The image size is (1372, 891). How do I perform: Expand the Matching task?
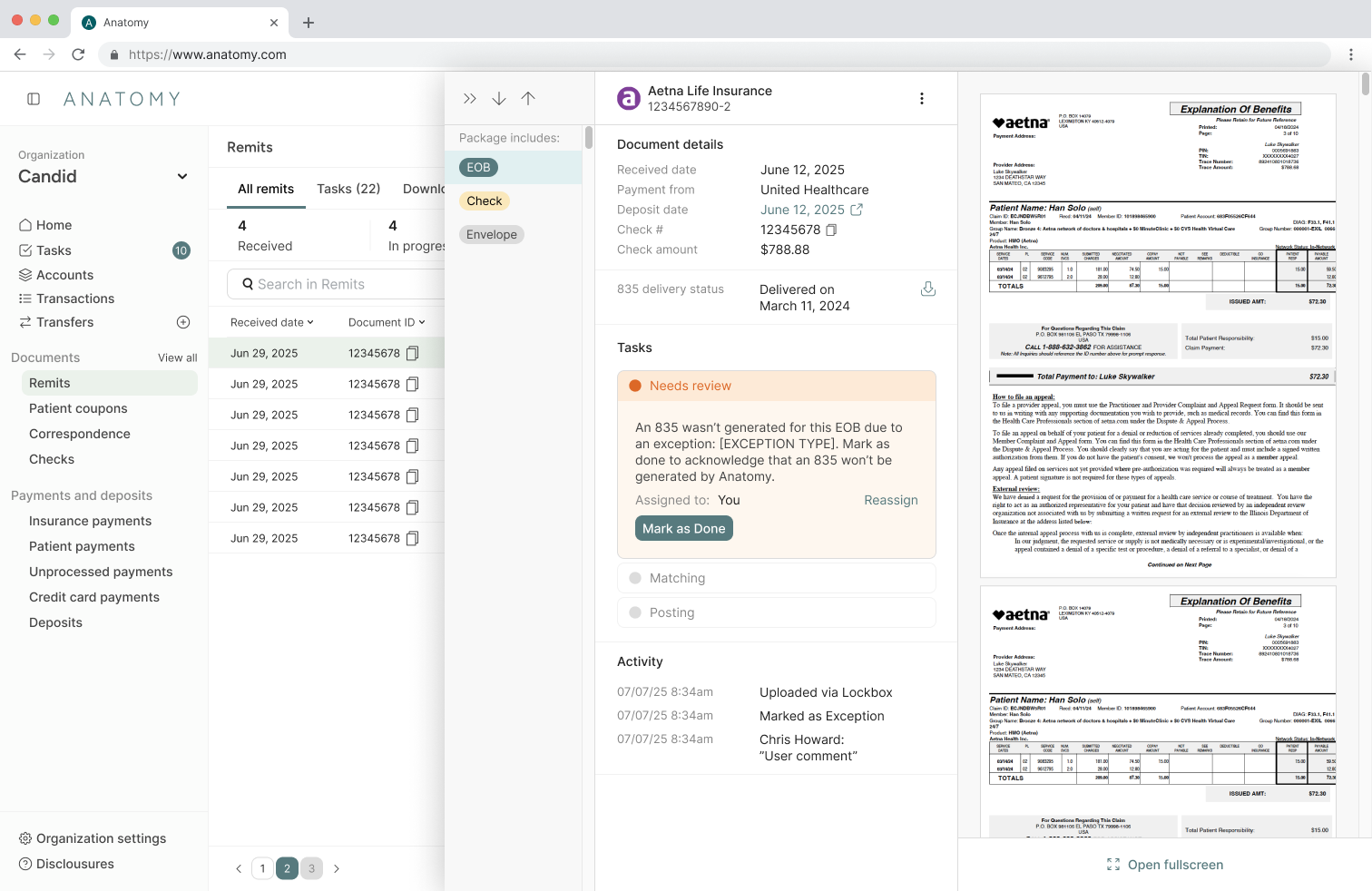(x=777, y=578)
